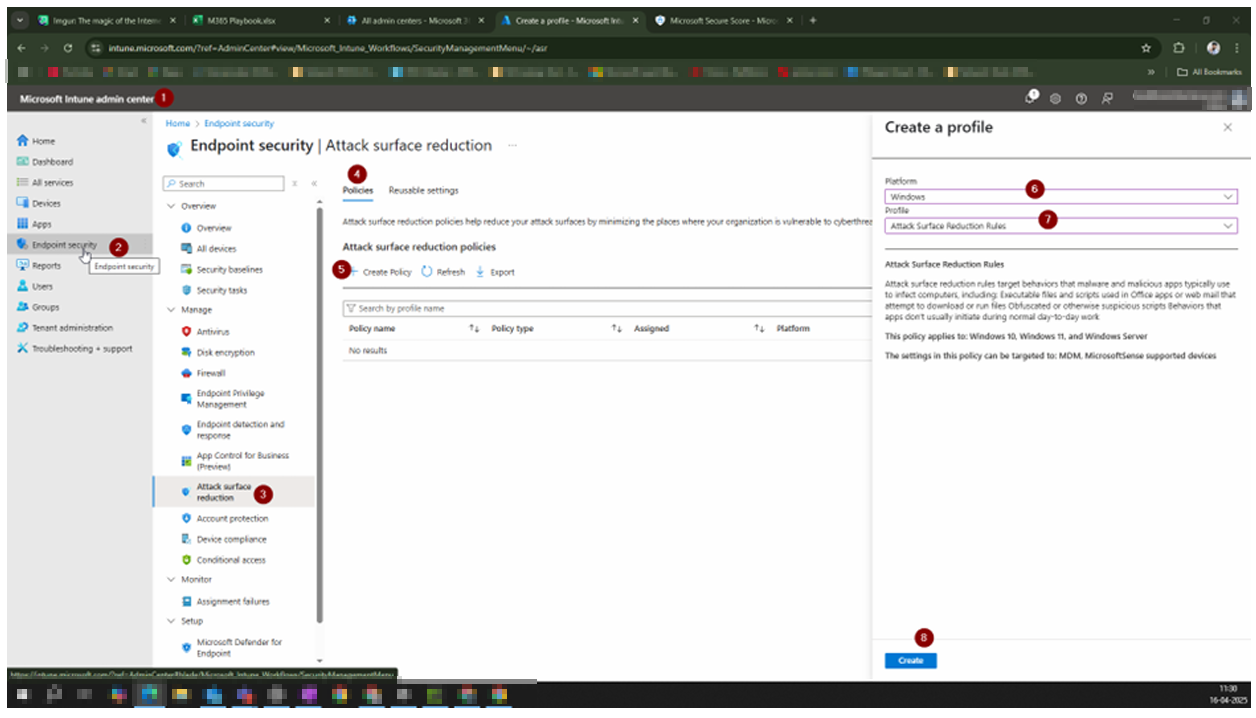The width and height of the screenshot is (1256, 718).
Task: Click Export in the policies toolbar
Action: click(496, 272)
